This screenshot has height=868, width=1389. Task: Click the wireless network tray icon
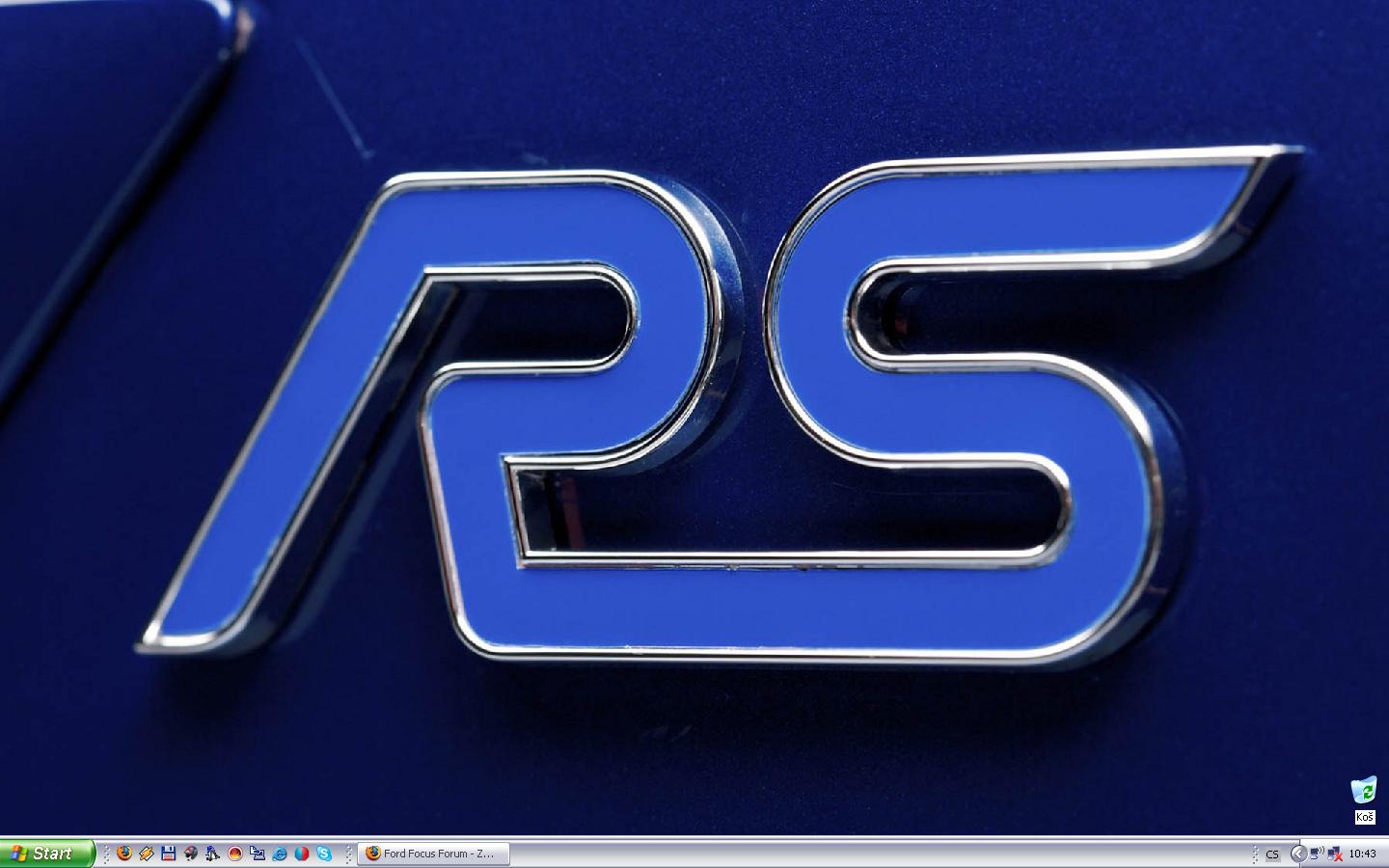[1317, 854]
